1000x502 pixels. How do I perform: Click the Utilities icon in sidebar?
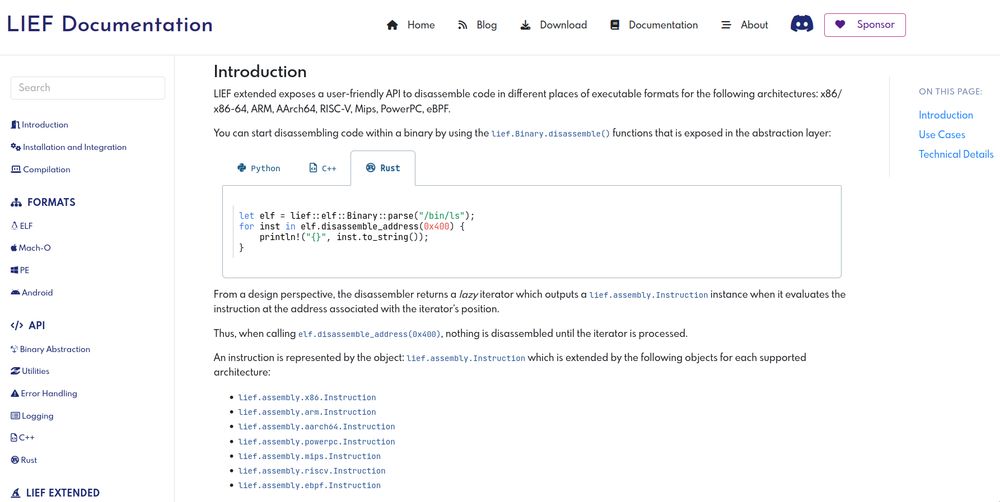click(15, 371)
